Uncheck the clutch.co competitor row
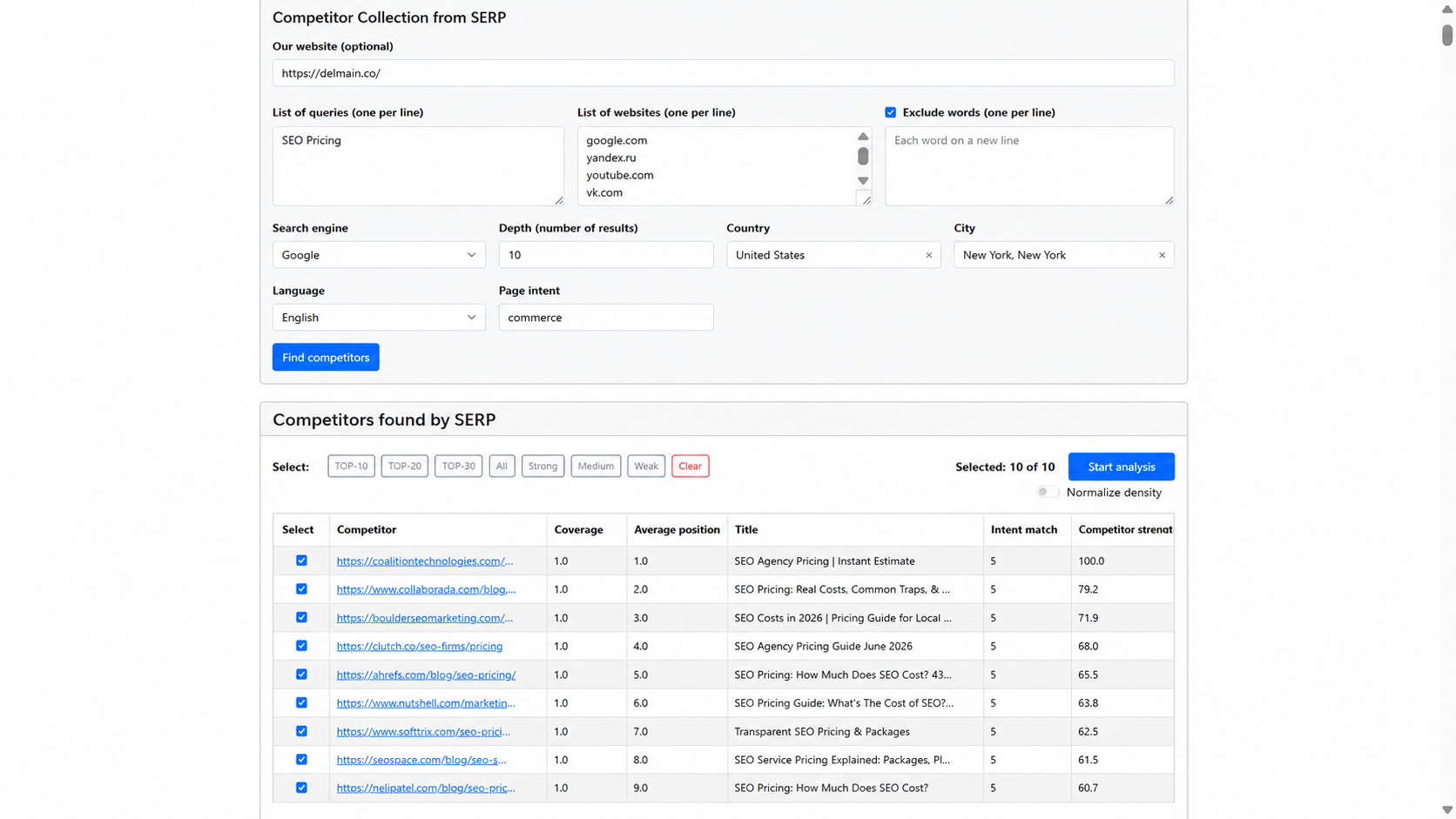 click(x=301, y=646)
